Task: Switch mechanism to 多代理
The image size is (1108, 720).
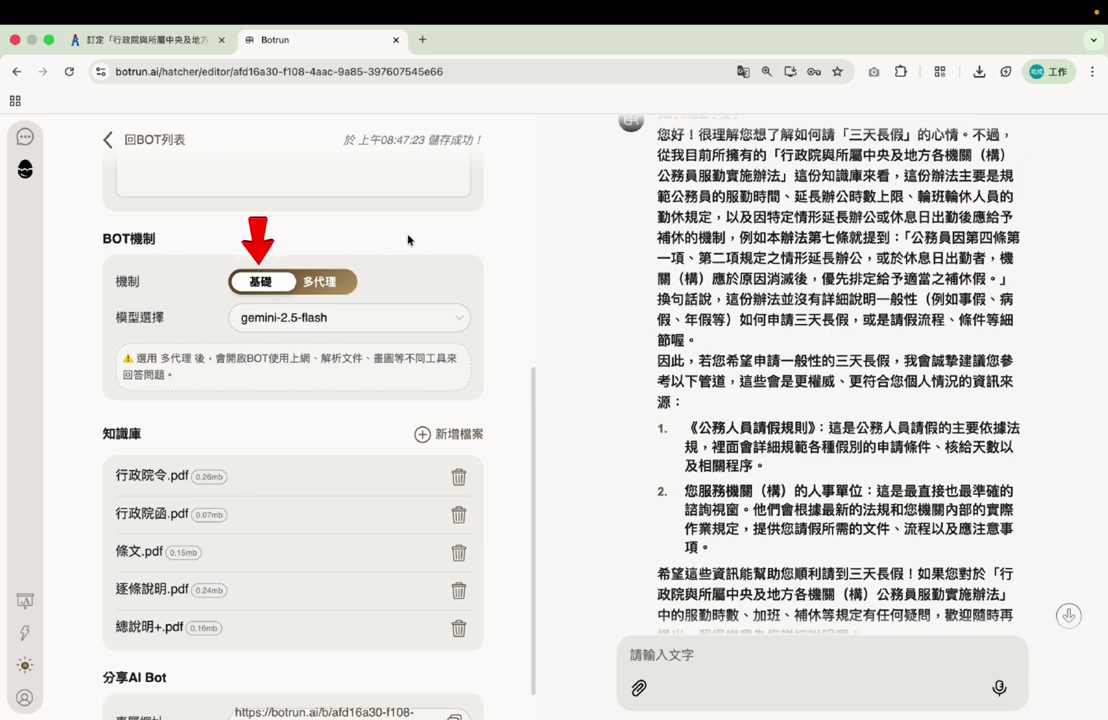Action: pyautogui.click(x=320, y=281)
